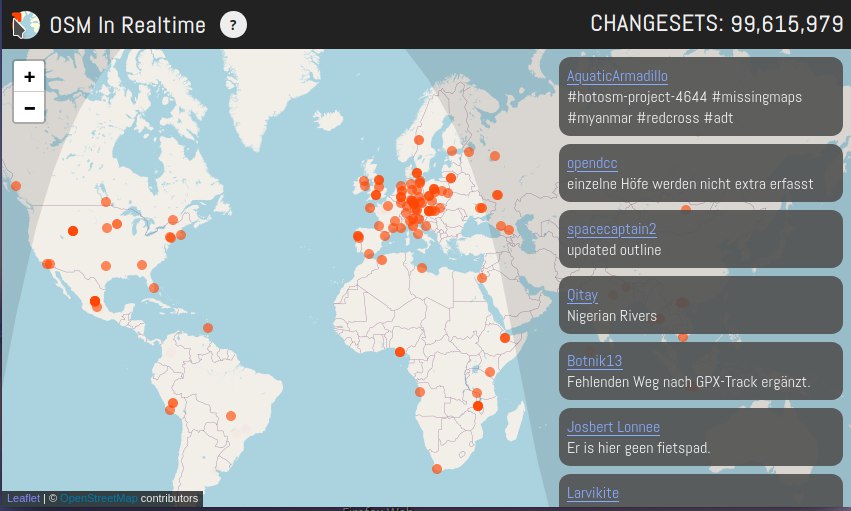
Task: Open opendcc user profile link
Action: click(x=592, y=163)
